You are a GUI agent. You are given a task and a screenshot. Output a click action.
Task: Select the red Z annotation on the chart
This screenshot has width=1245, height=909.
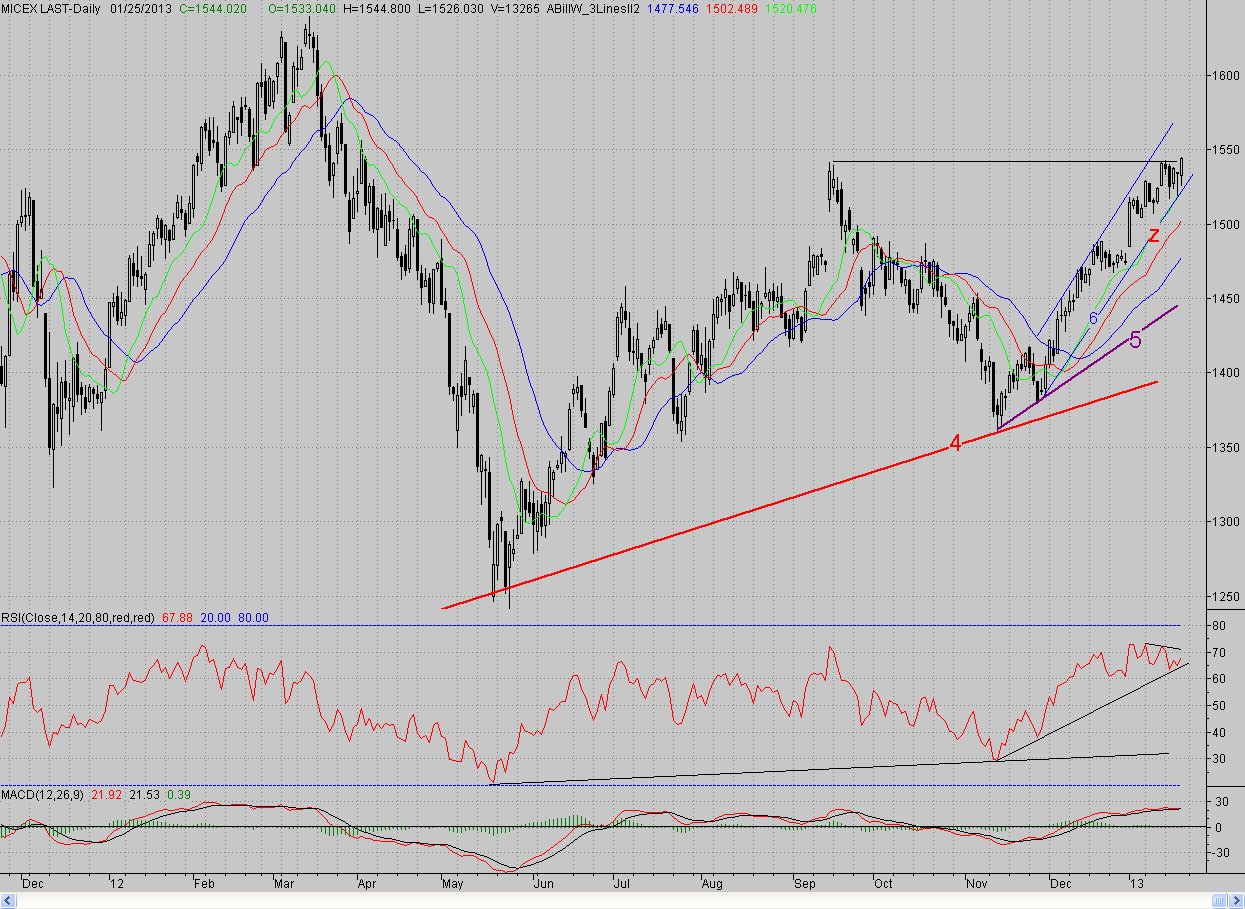click(x=1153, y=236)
